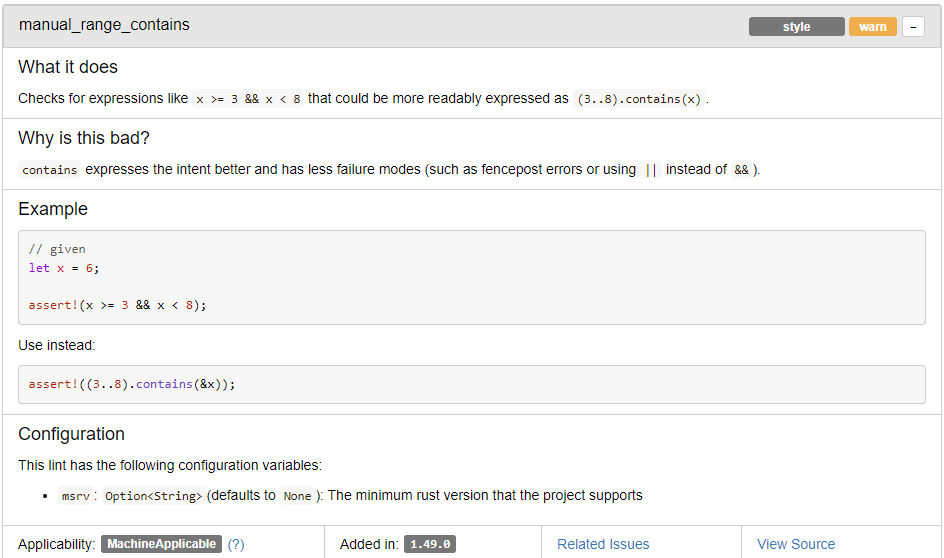Open the applicability help (?) link
The width and height of the screenshot is (944, 558).
pyautogui.click(x=236, y=544)
